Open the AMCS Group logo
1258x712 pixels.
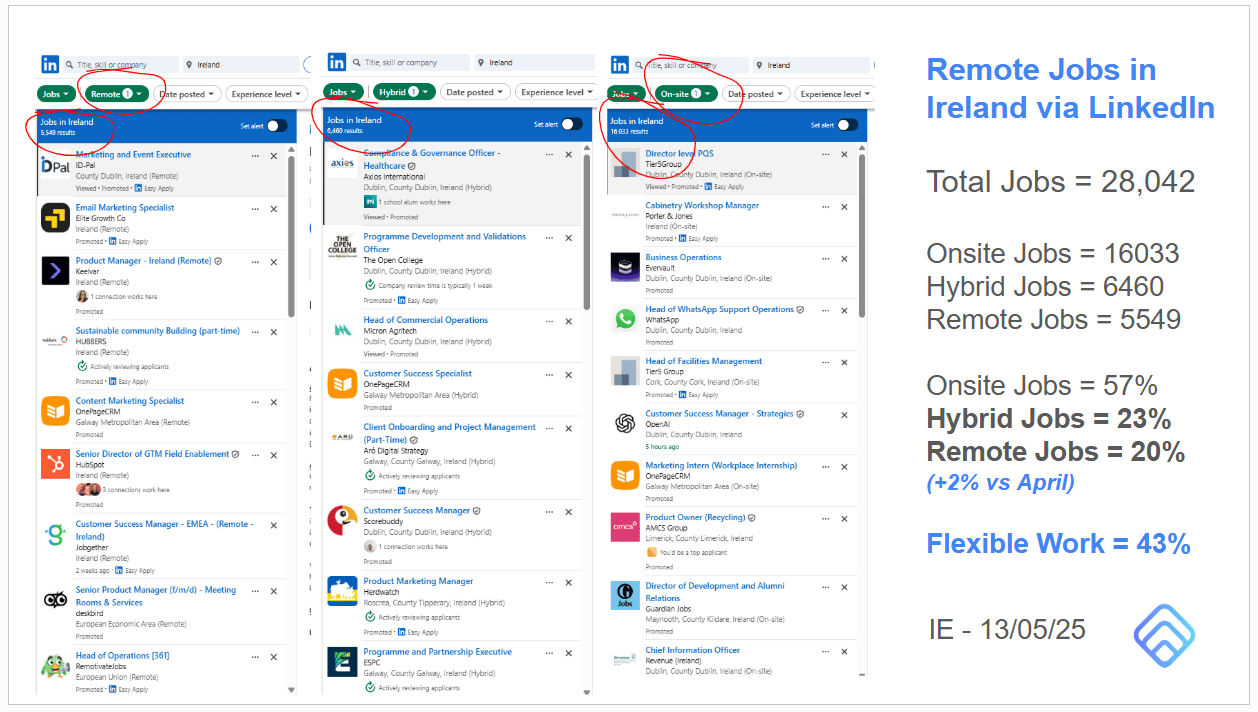point(625,527)
